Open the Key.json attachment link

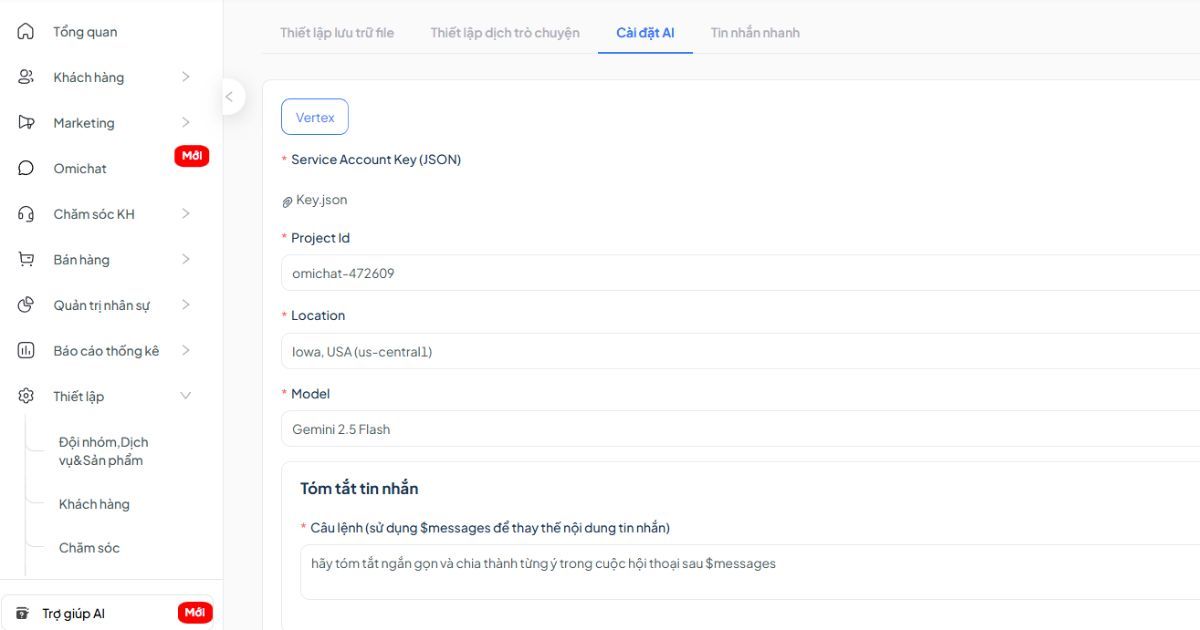tap(321, 200)
